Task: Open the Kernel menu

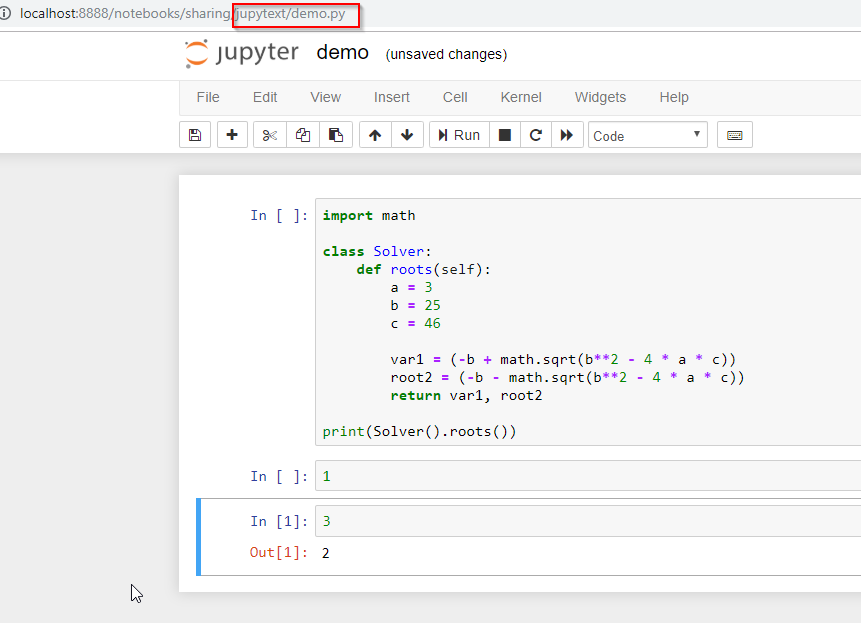Action: tap(520, 97)
